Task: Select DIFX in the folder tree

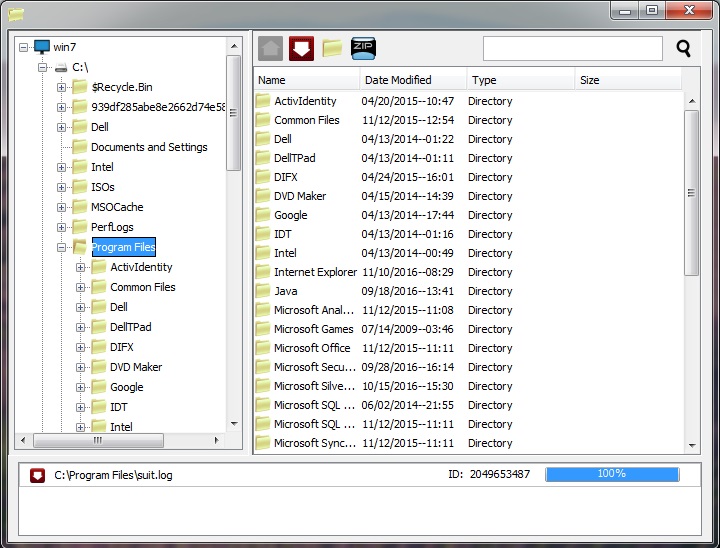Action: pos(122,347)
